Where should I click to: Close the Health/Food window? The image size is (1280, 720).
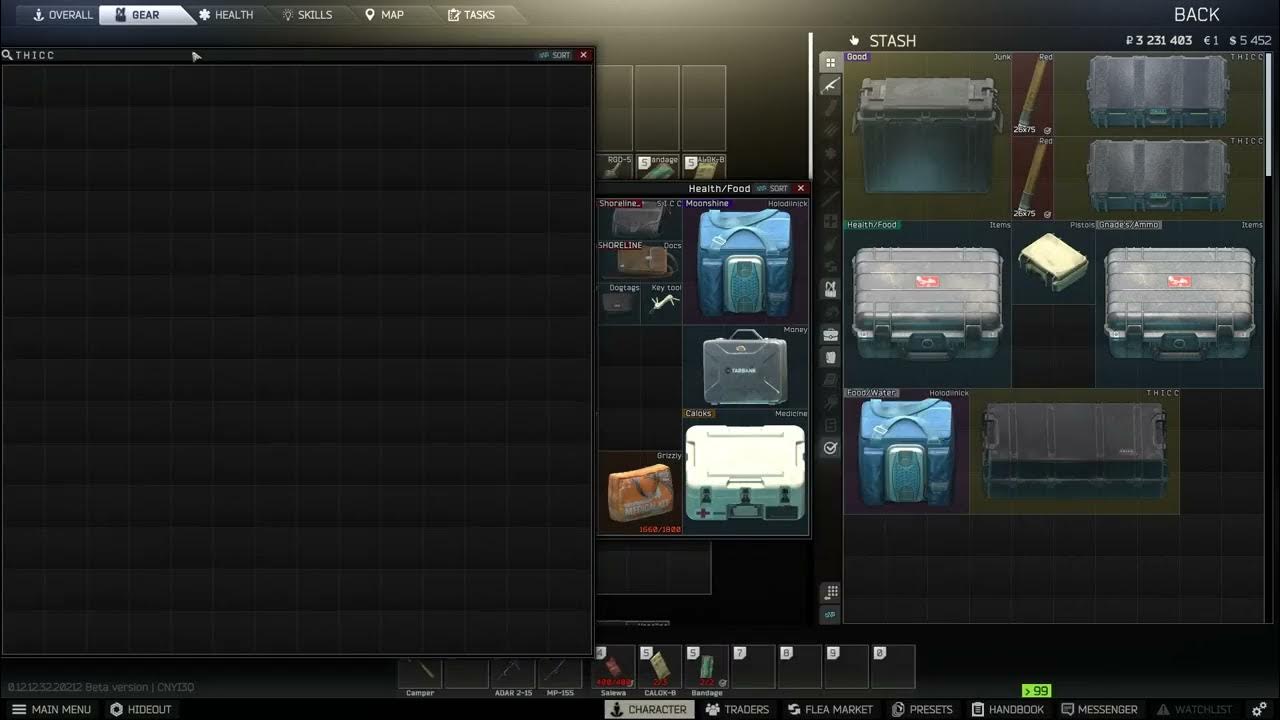click(801, 188)
